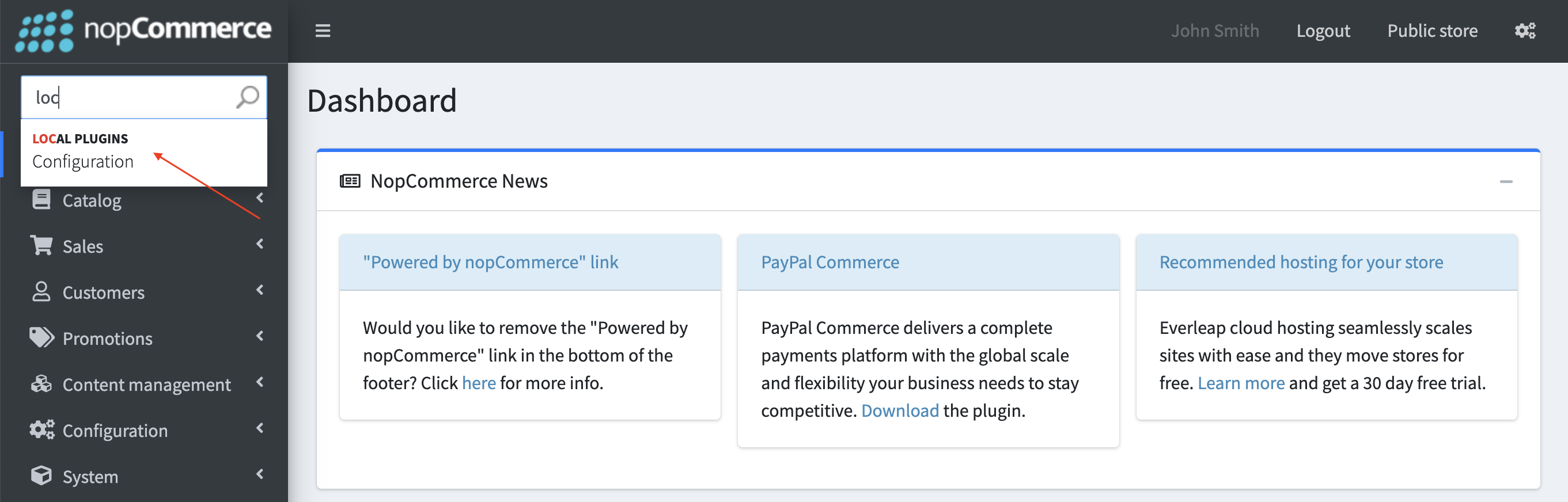
Task: Click the Configuration text under Local plugins
Action: (x=83, y=161)
